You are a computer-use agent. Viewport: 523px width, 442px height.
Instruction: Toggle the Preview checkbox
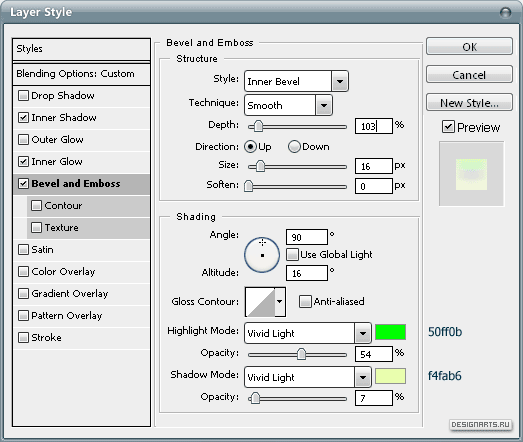448,127
